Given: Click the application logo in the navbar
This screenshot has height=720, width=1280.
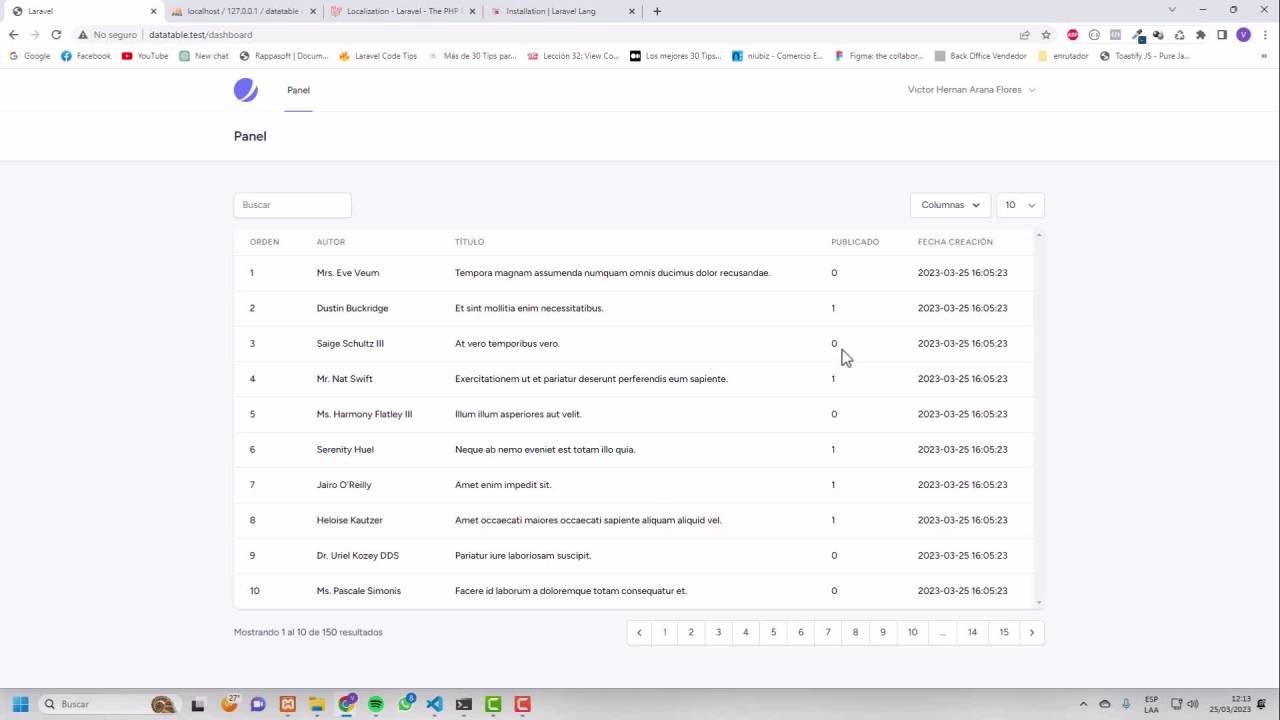Looking at the screenshot, I should (245, 90).
